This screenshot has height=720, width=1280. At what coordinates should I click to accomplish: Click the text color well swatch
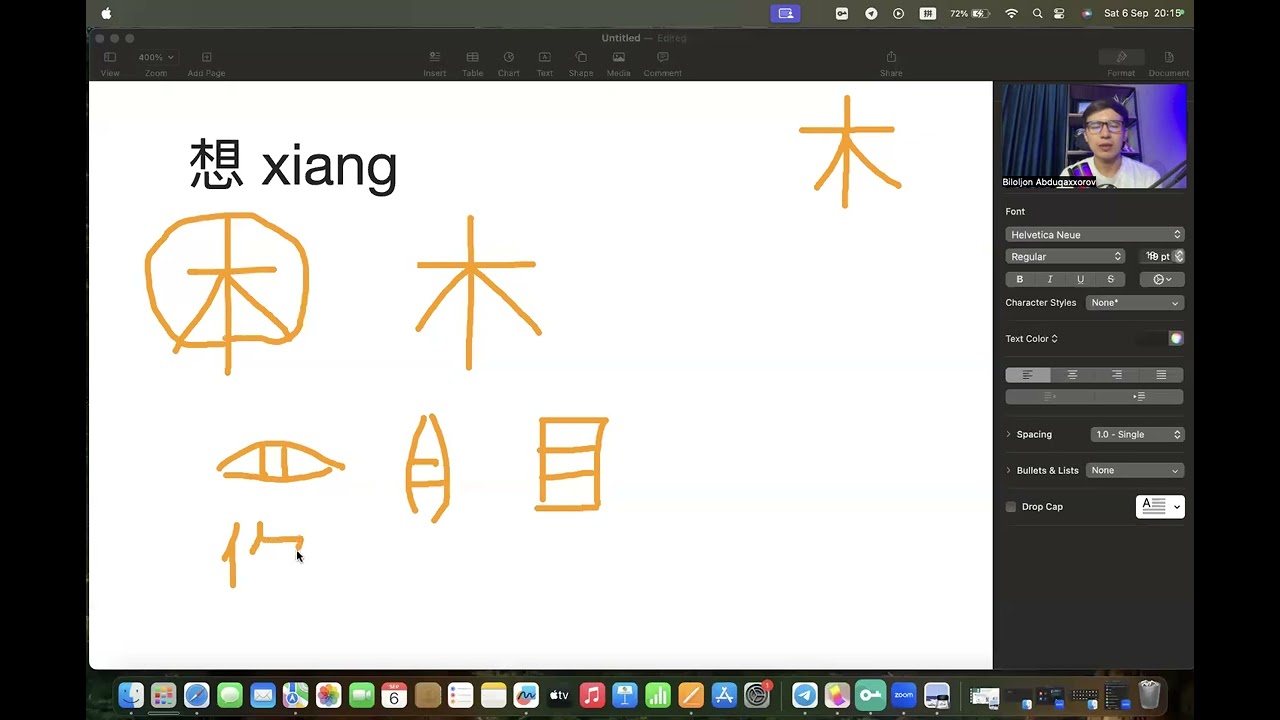[x=1151, y=338]
